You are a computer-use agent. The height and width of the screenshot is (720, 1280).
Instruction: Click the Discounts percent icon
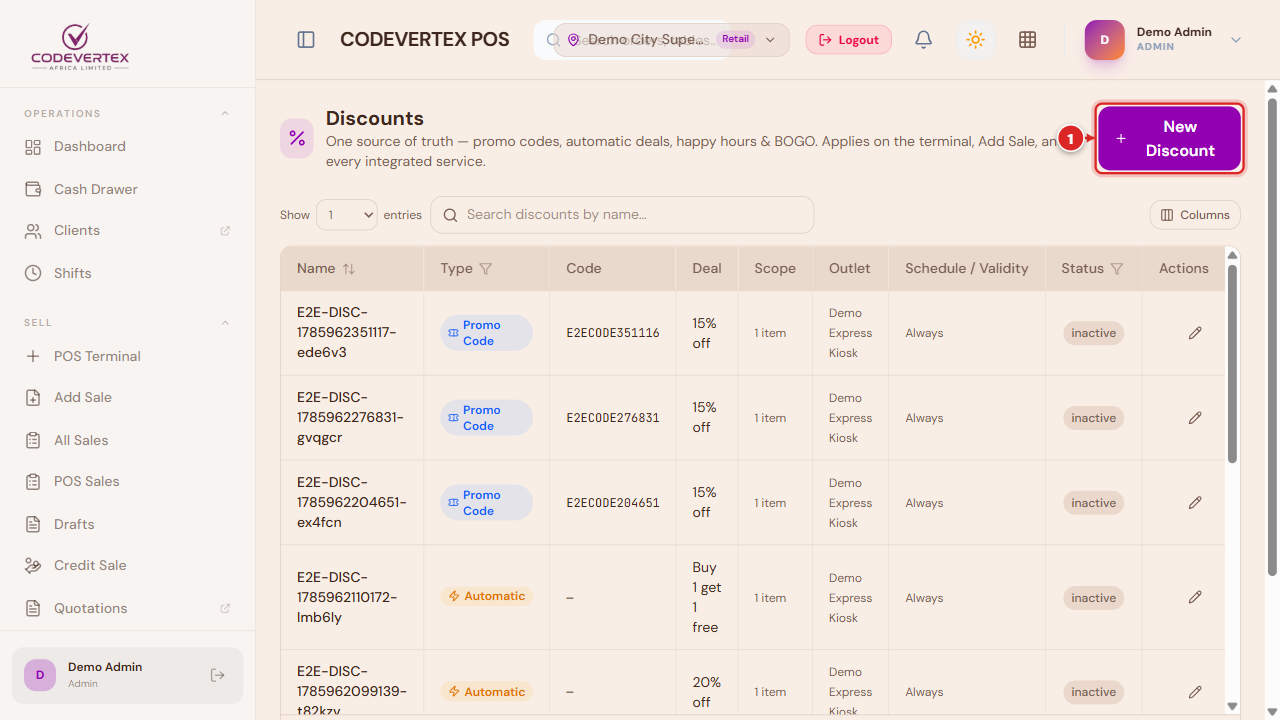(297, 138)
